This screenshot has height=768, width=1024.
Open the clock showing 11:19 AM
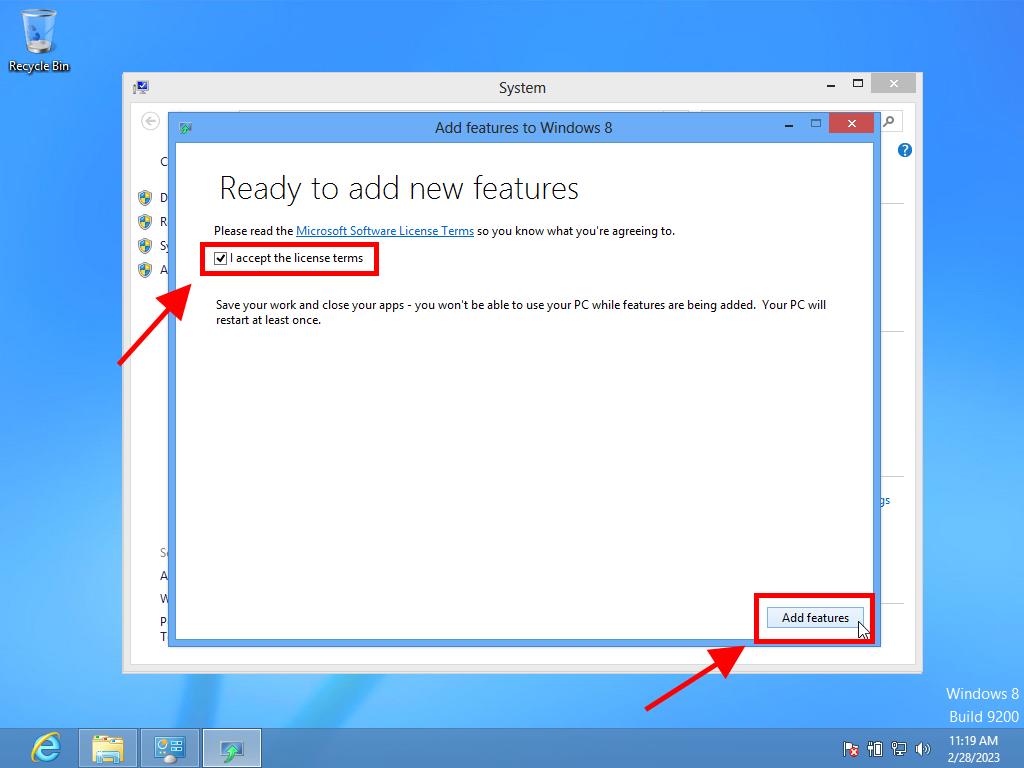[x=973, y=747]
